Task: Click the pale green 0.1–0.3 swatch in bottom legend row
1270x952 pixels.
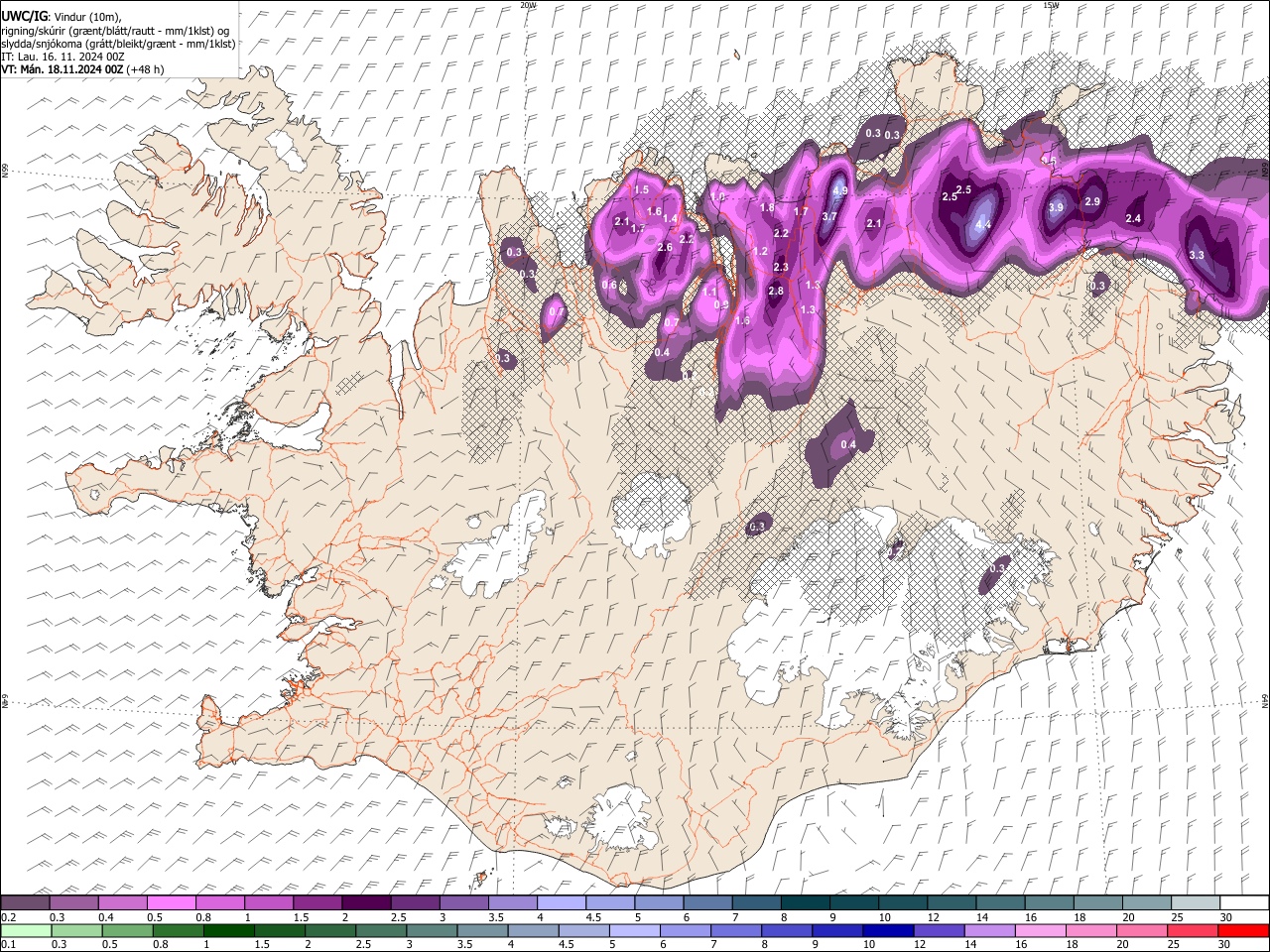Action: pyautogui.click(x=26, y=930)
